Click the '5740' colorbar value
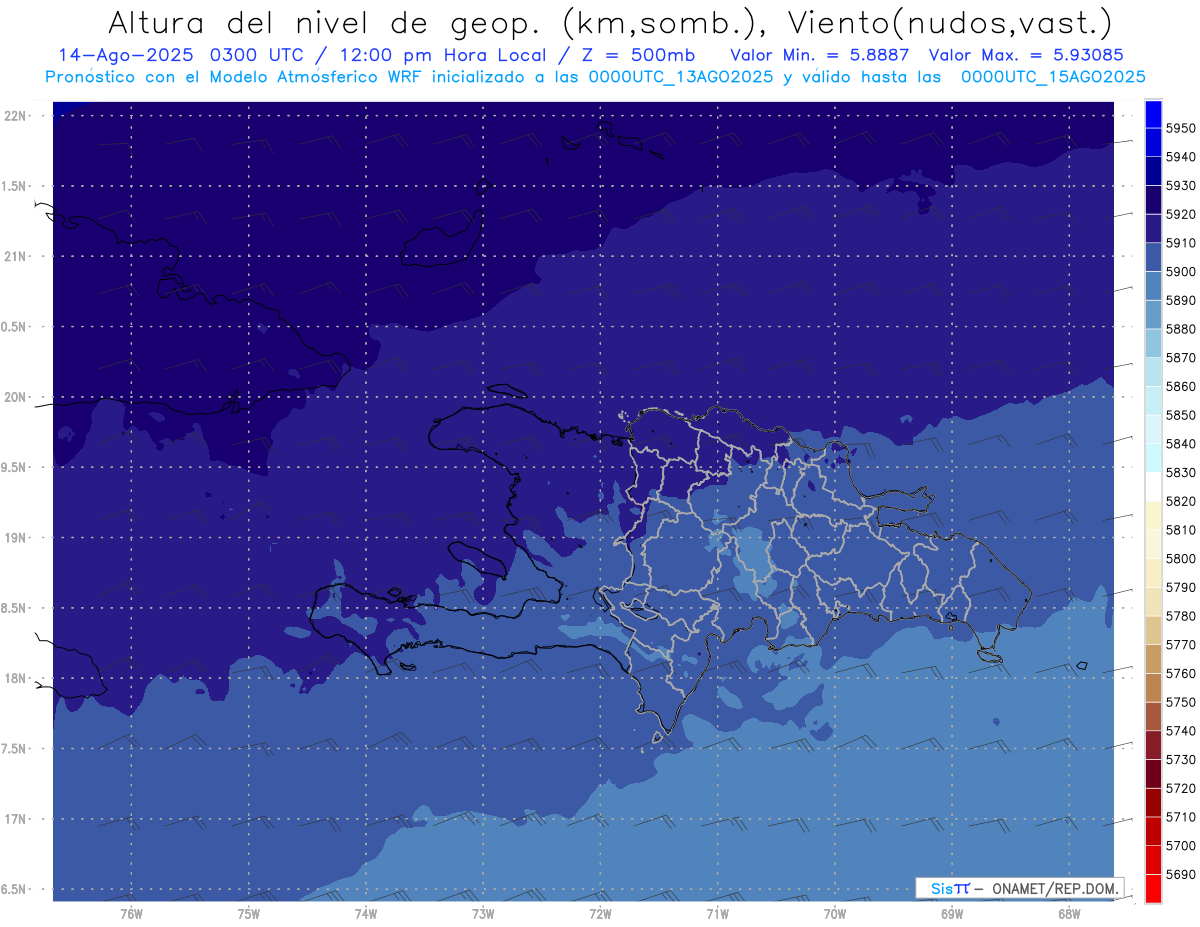 click(1181, 731)
